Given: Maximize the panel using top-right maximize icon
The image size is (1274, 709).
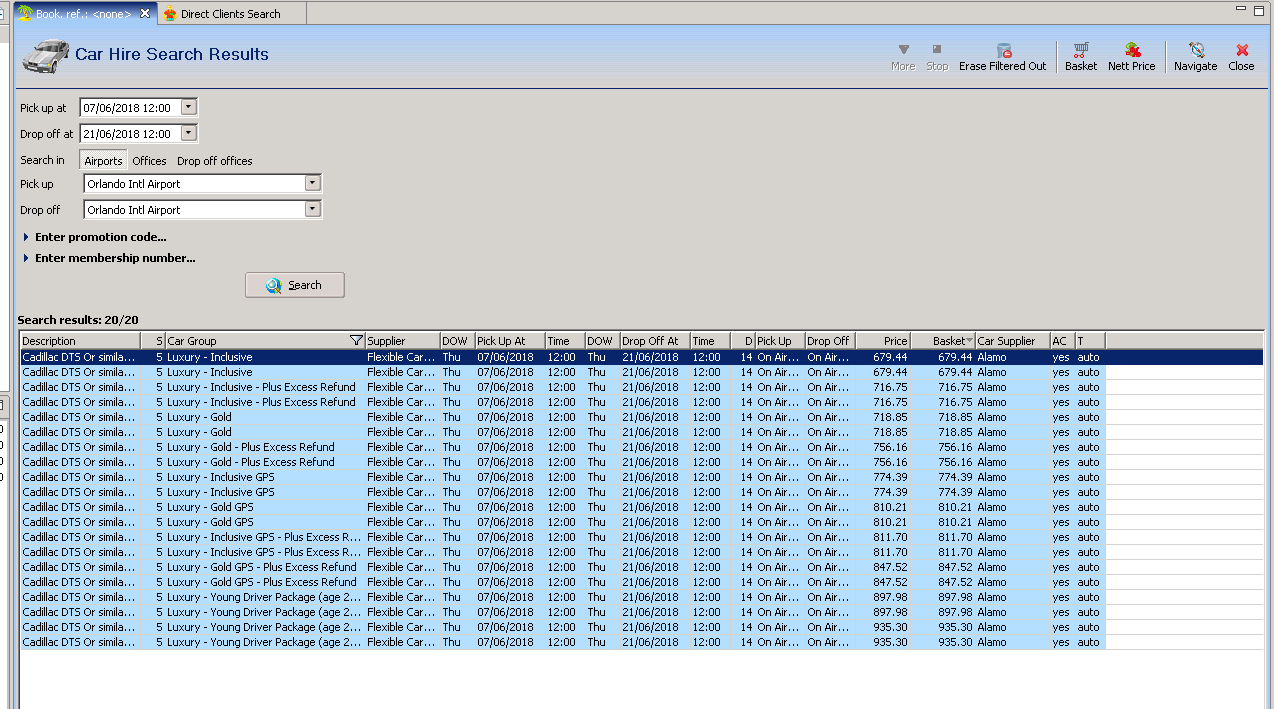Looking at the screenshot, I should [x=1259, y=9].
